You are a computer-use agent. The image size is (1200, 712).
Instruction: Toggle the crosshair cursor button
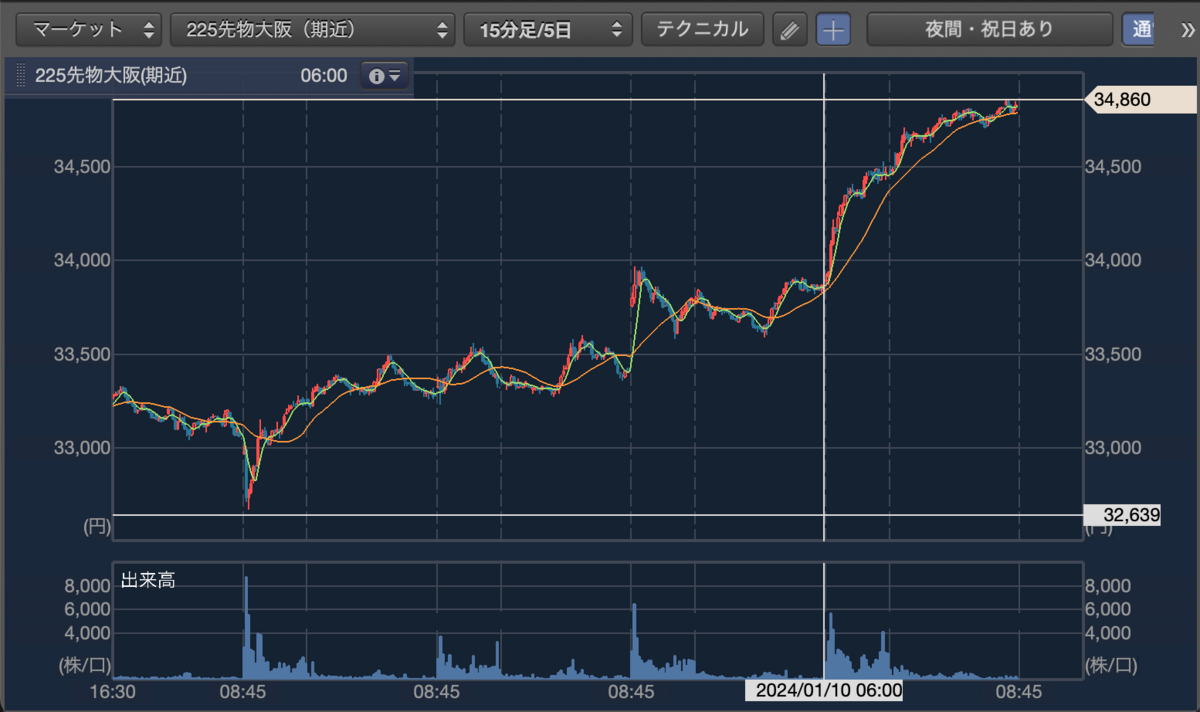click(x=834, y=30)
